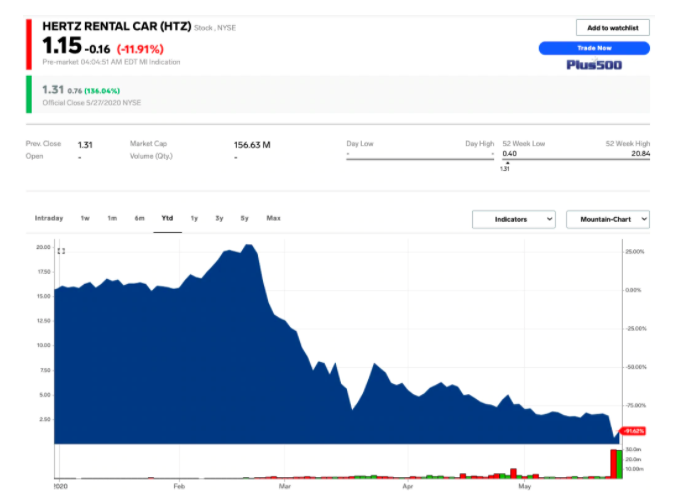This screenshot has height=493, width=679.
Task: Select the 5y time range tab
Action: pyautogui.click(x=245, y=218)
